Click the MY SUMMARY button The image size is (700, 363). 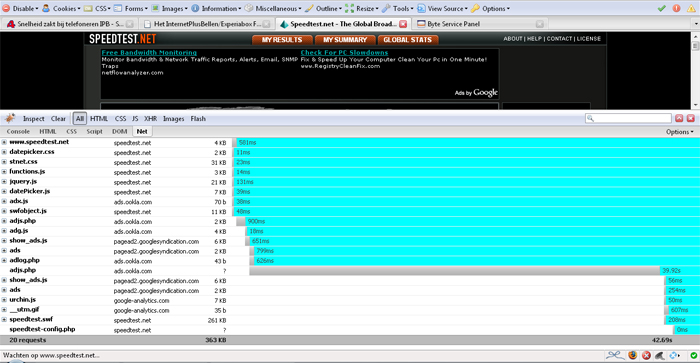345,40
